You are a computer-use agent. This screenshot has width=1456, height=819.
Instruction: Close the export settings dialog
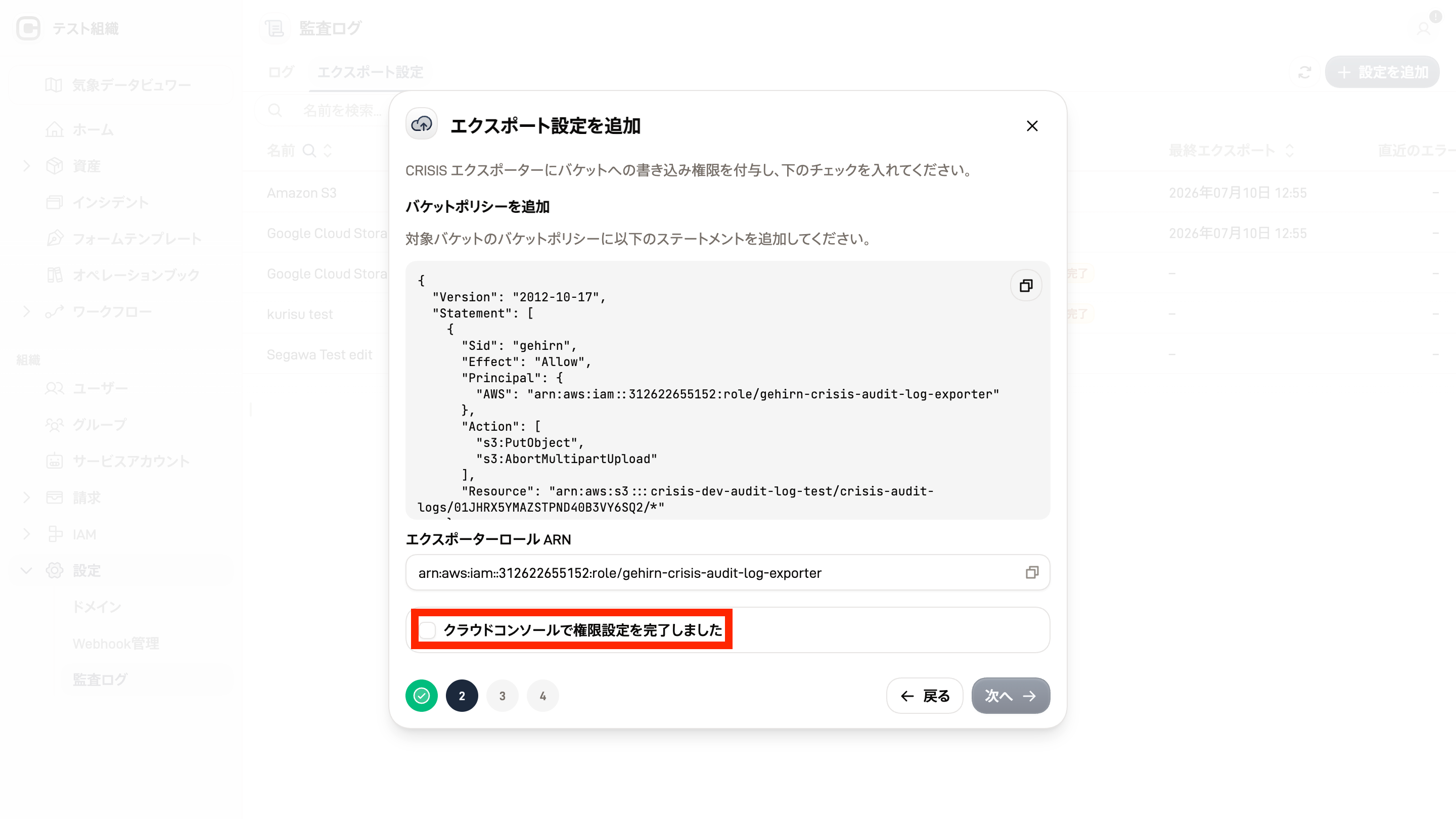1032,126
